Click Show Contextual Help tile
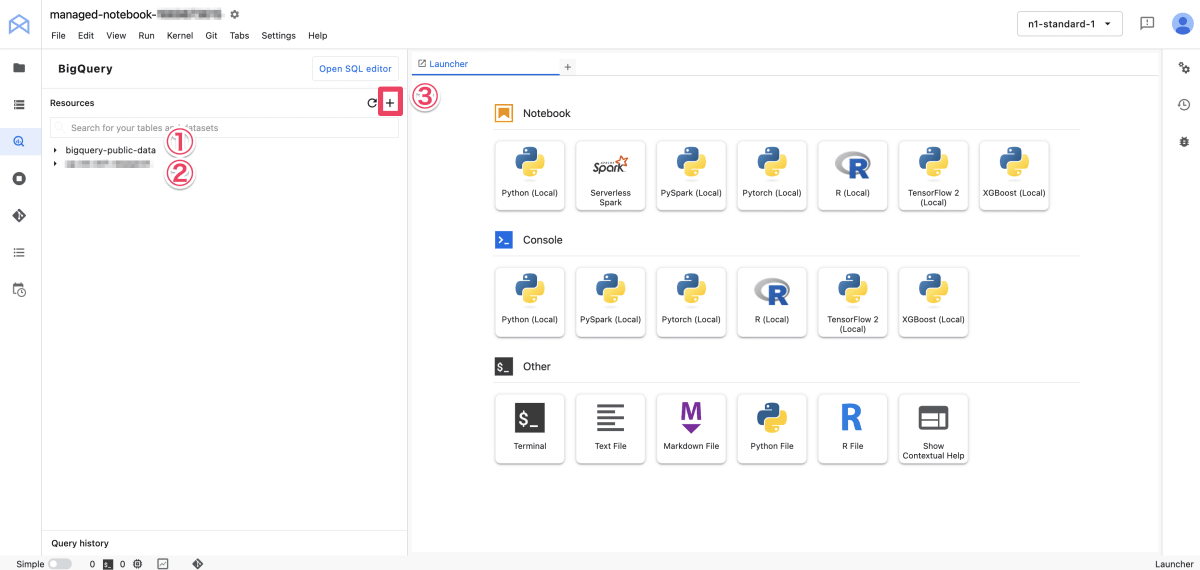Viewport: 1200px width, 570px height. tap(933, 428)
